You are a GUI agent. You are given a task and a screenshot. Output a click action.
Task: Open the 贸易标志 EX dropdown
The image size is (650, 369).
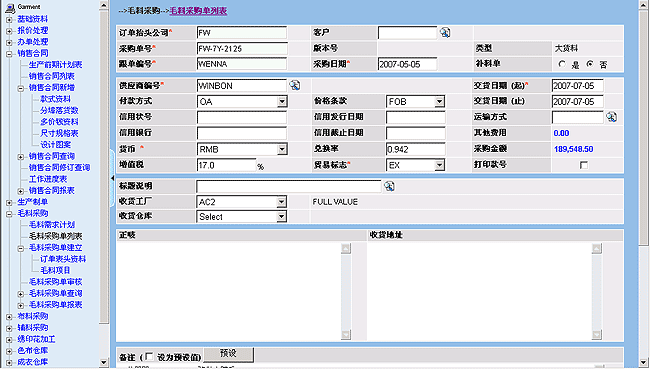(x=439, y=165)
